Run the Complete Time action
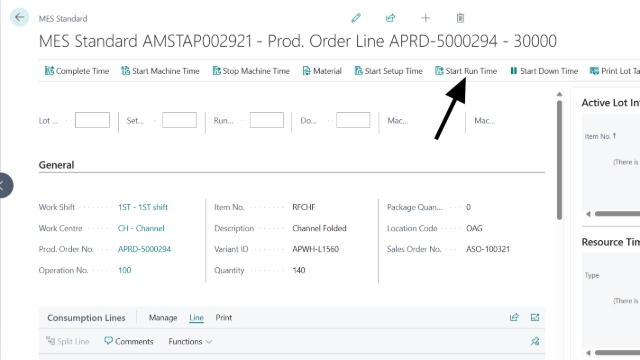640x360 pixels. (x=77, y=71)
